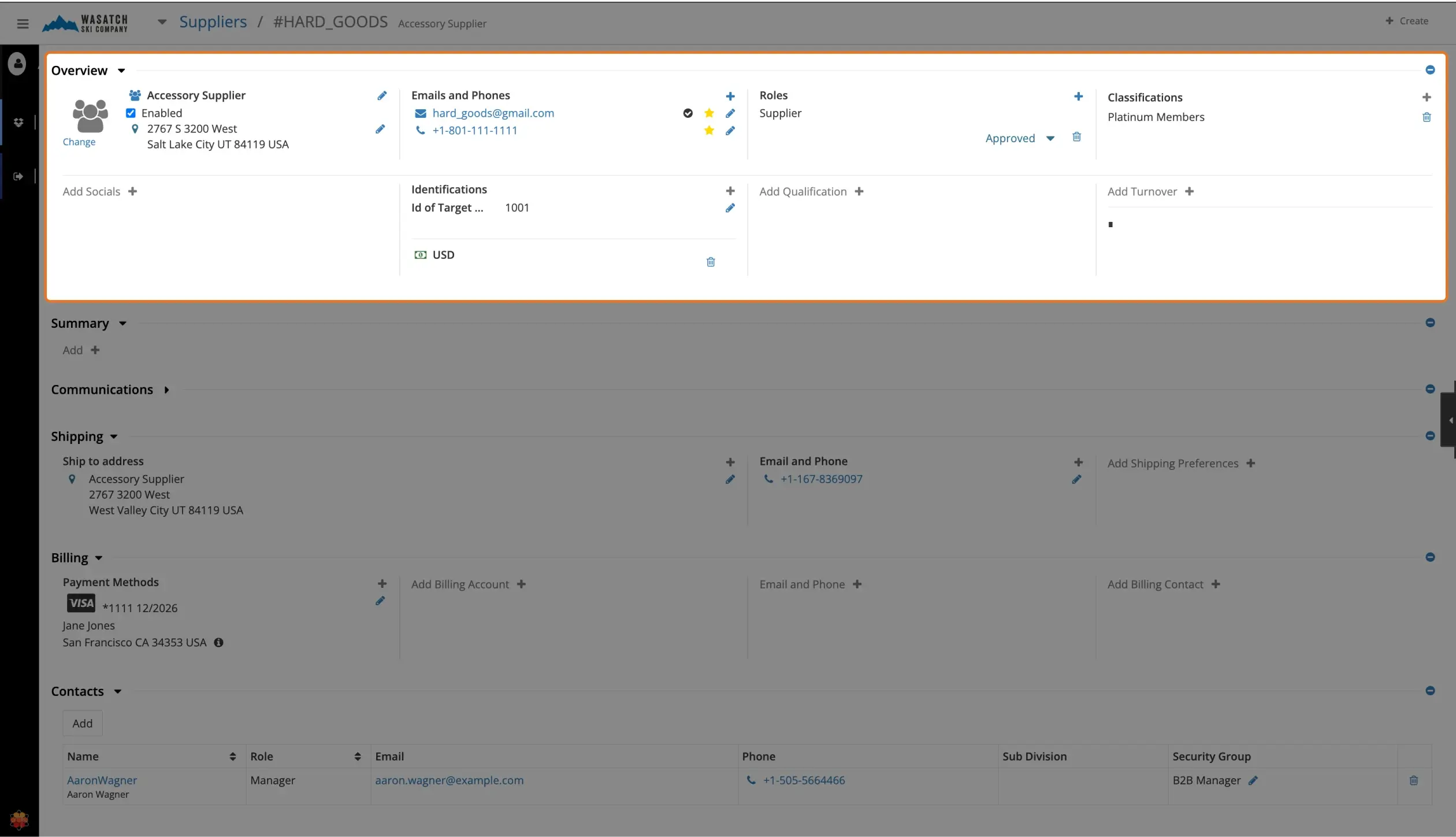
Task: Minimize the Shipping section minus icon
Action: 1430,436
